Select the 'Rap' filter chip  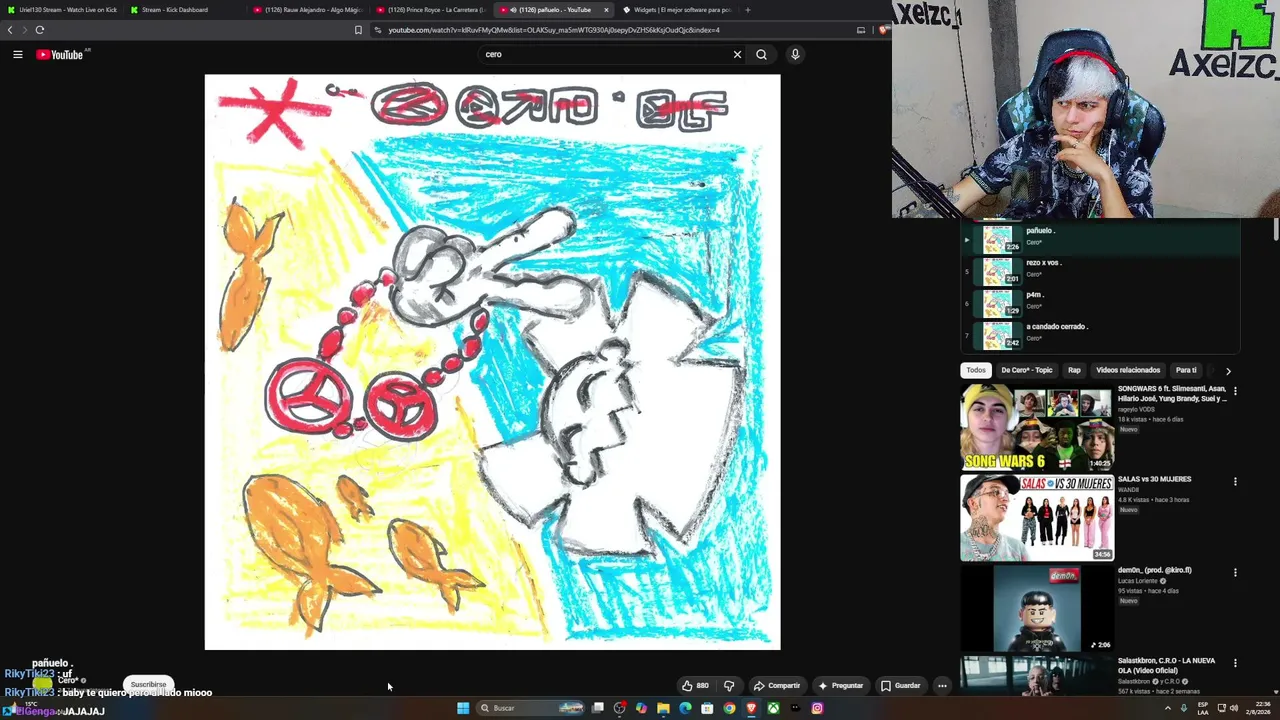point(1074,370)
